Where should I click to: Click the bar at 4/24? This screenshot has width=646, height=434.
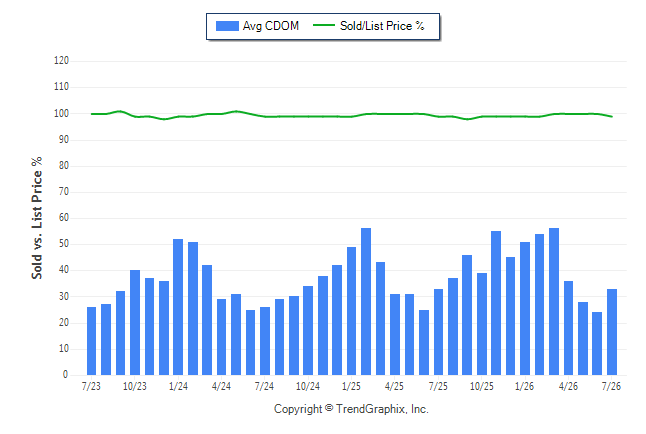[221, 337]
